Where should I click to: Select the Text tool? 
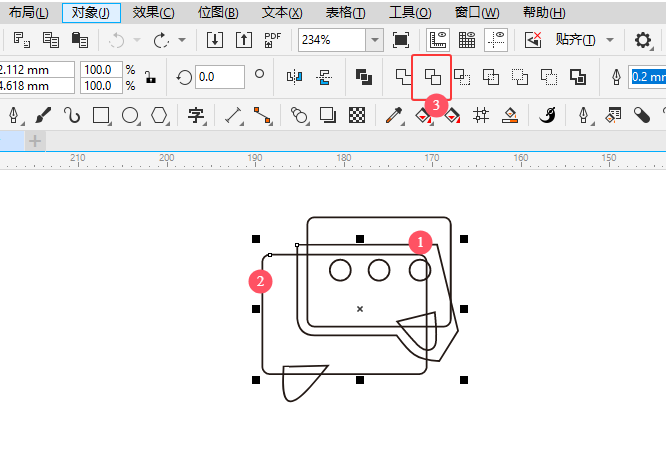tap(196, 115)
